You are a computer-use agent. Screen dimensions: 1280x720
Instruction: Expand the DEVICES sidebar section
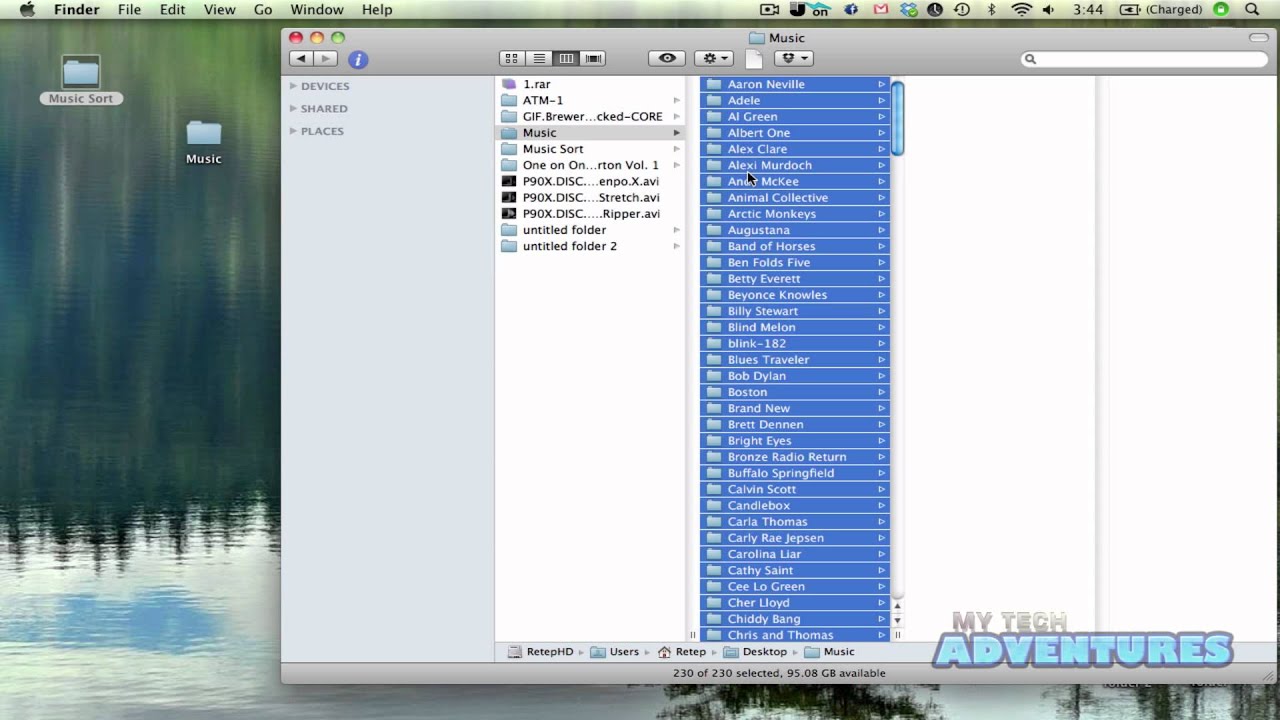tap(294, 86)
